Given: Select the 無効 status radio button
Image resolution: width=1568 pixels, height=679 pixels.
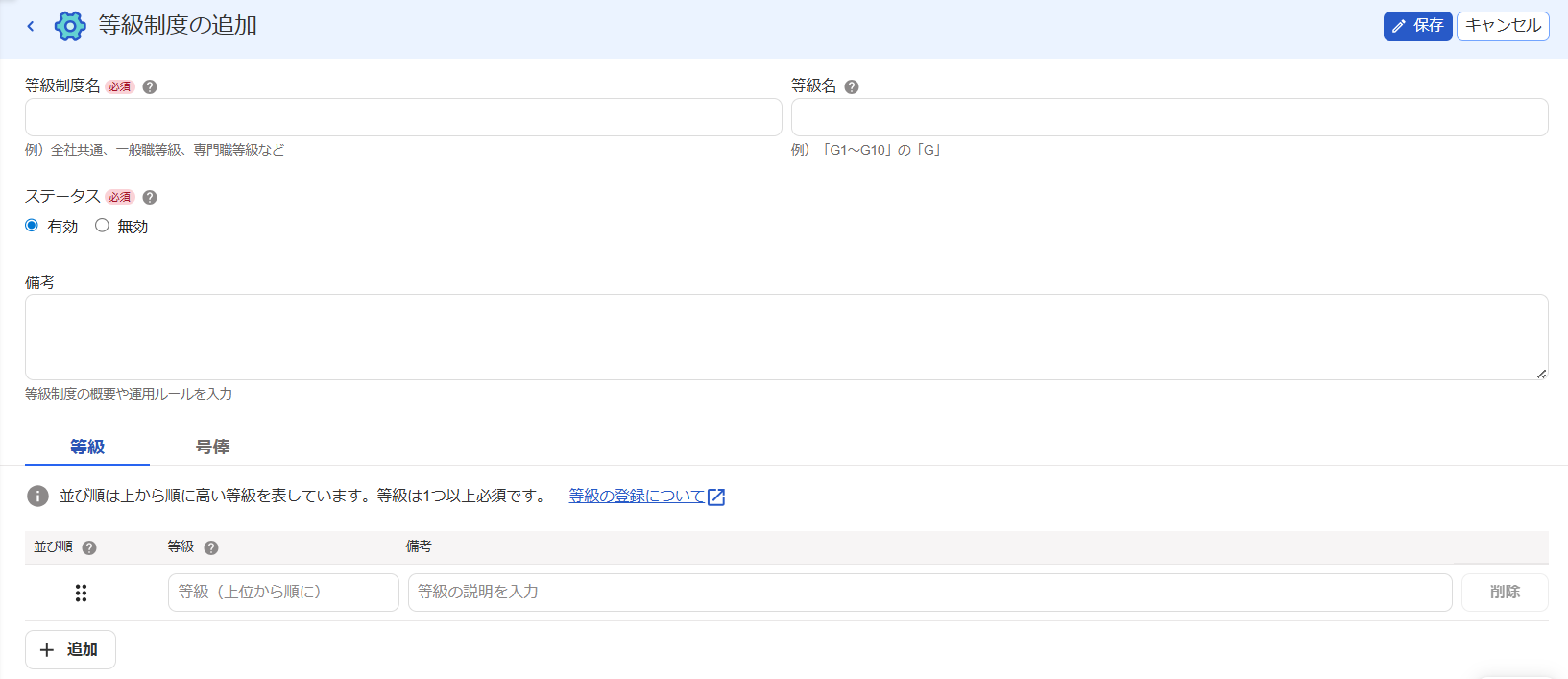Looking at the screenshot, I should tap(102, 226).
